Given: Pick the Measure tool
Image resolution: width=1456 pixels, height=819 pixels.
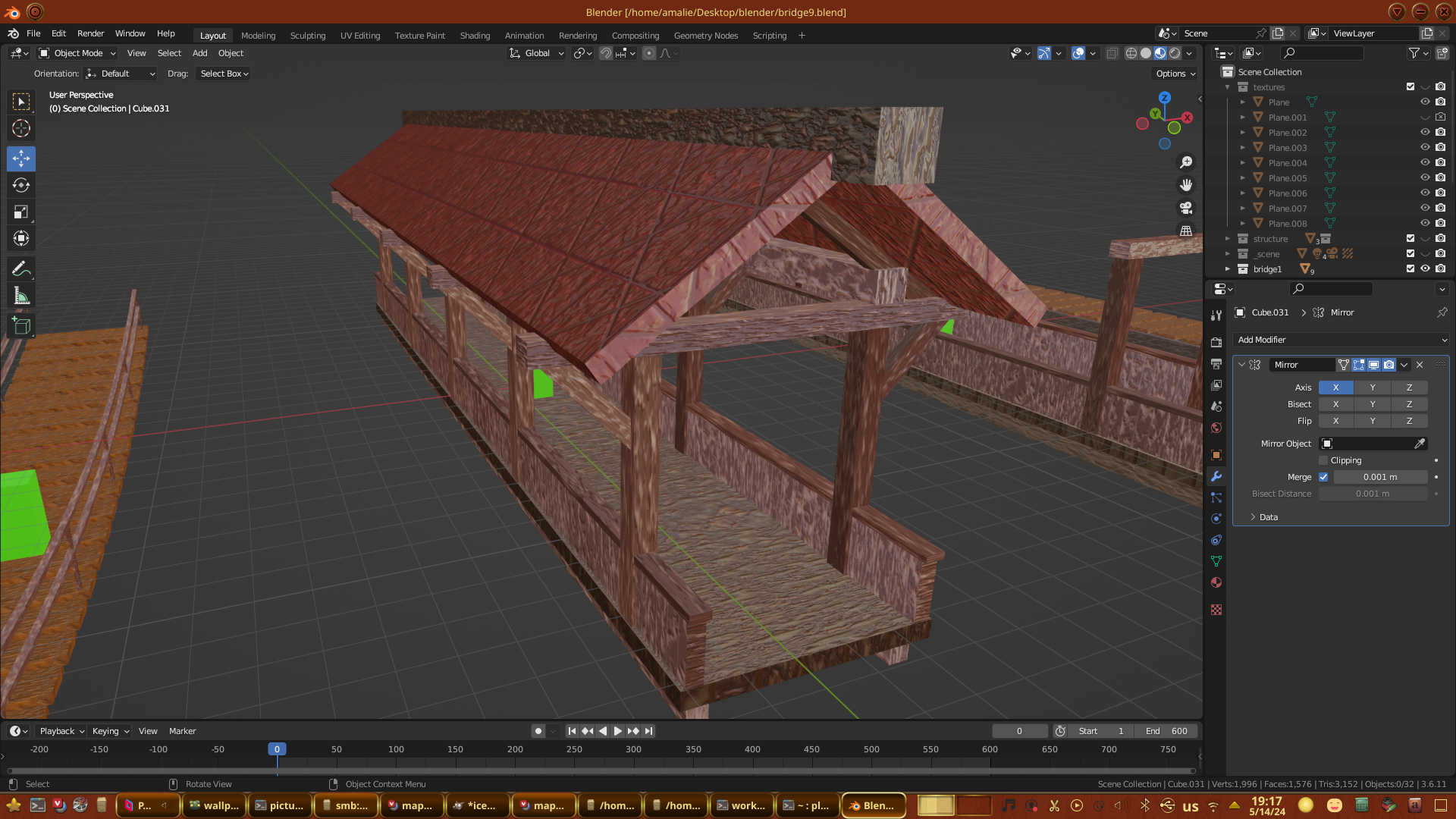Looking at the screenshot, I should (21, 297).
